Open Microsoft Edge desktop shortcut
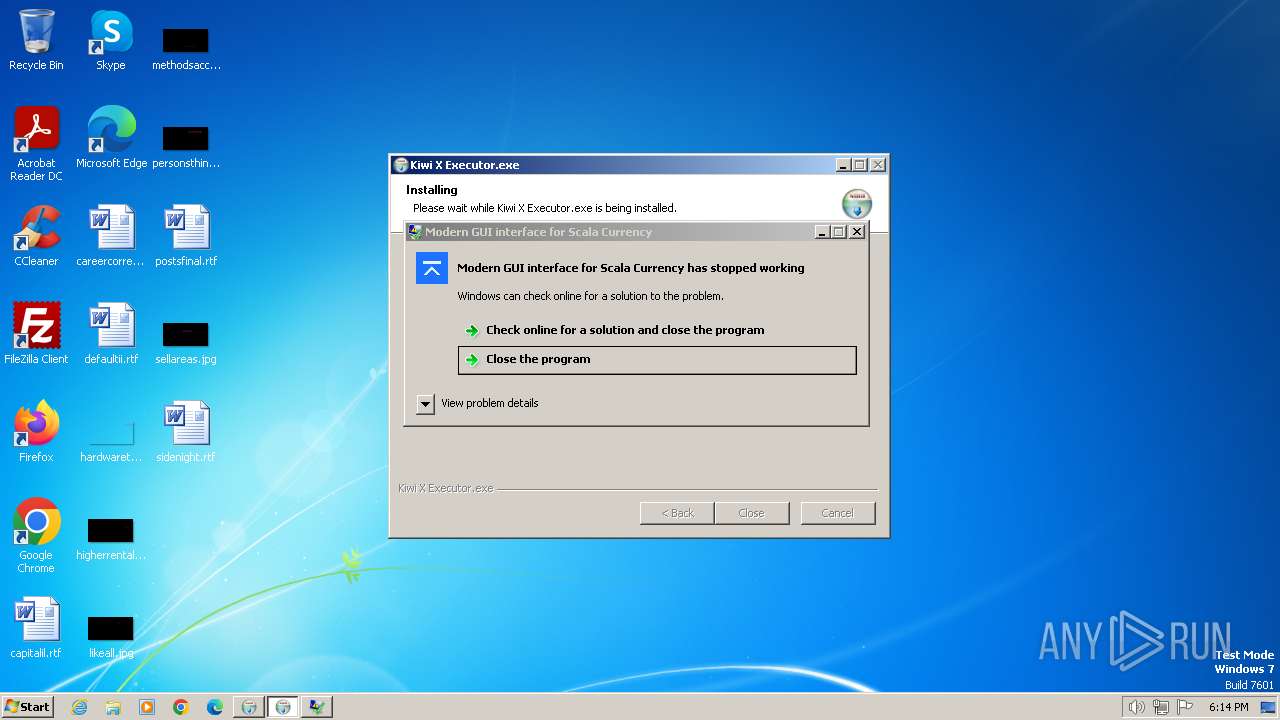This screenshot has width=1280, height=720. click(x=111, y=138)
